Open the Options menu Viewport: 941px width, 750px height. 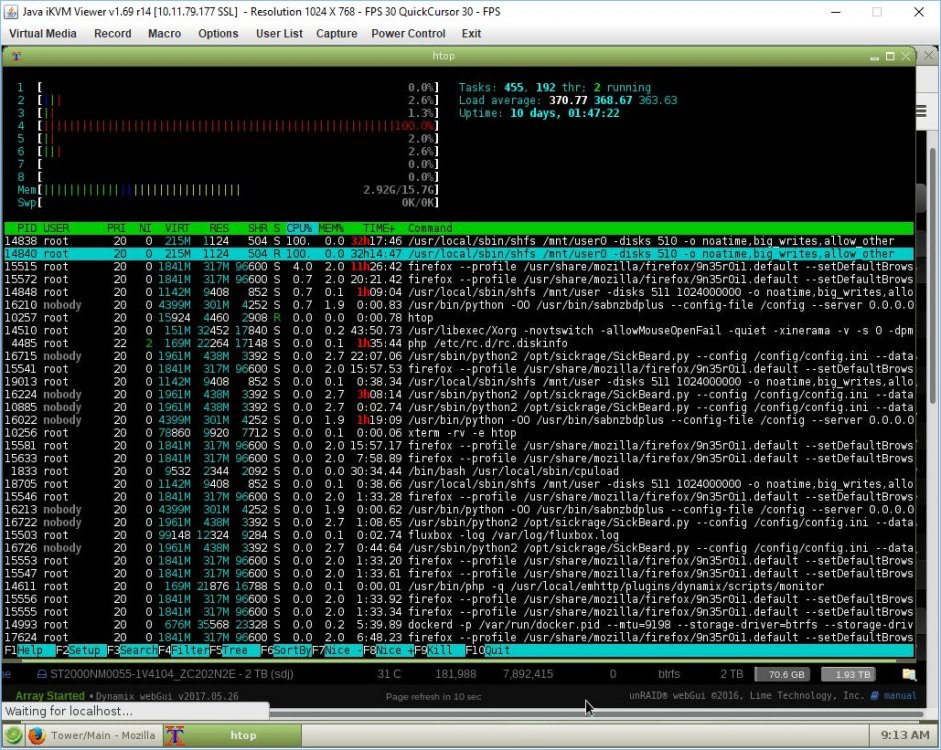pos(218,34)
